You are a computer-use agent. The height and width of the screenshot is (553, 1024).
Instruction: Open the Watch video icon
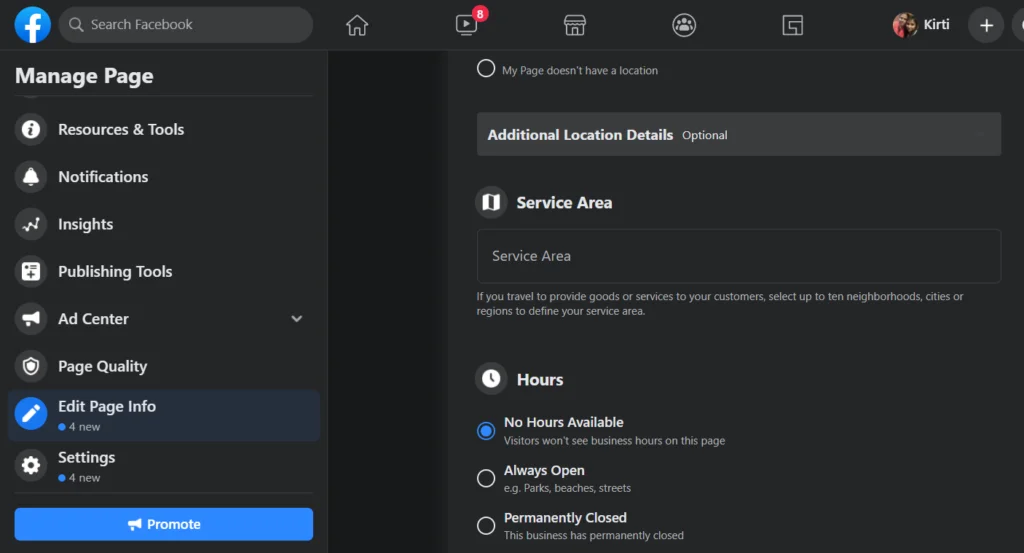[x=466, y=26]
